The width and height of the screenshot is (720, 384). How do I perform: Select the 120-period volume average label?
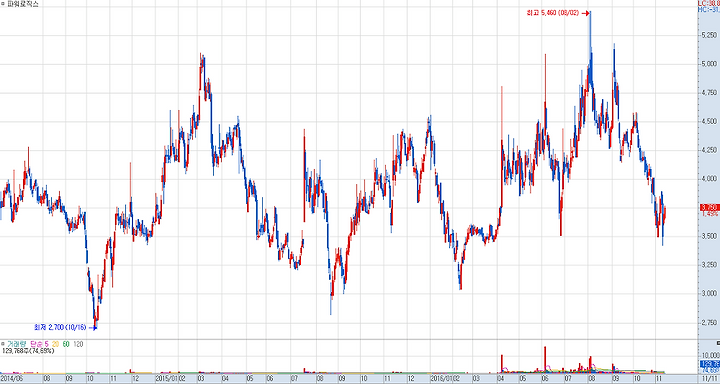tap(79, 344)
